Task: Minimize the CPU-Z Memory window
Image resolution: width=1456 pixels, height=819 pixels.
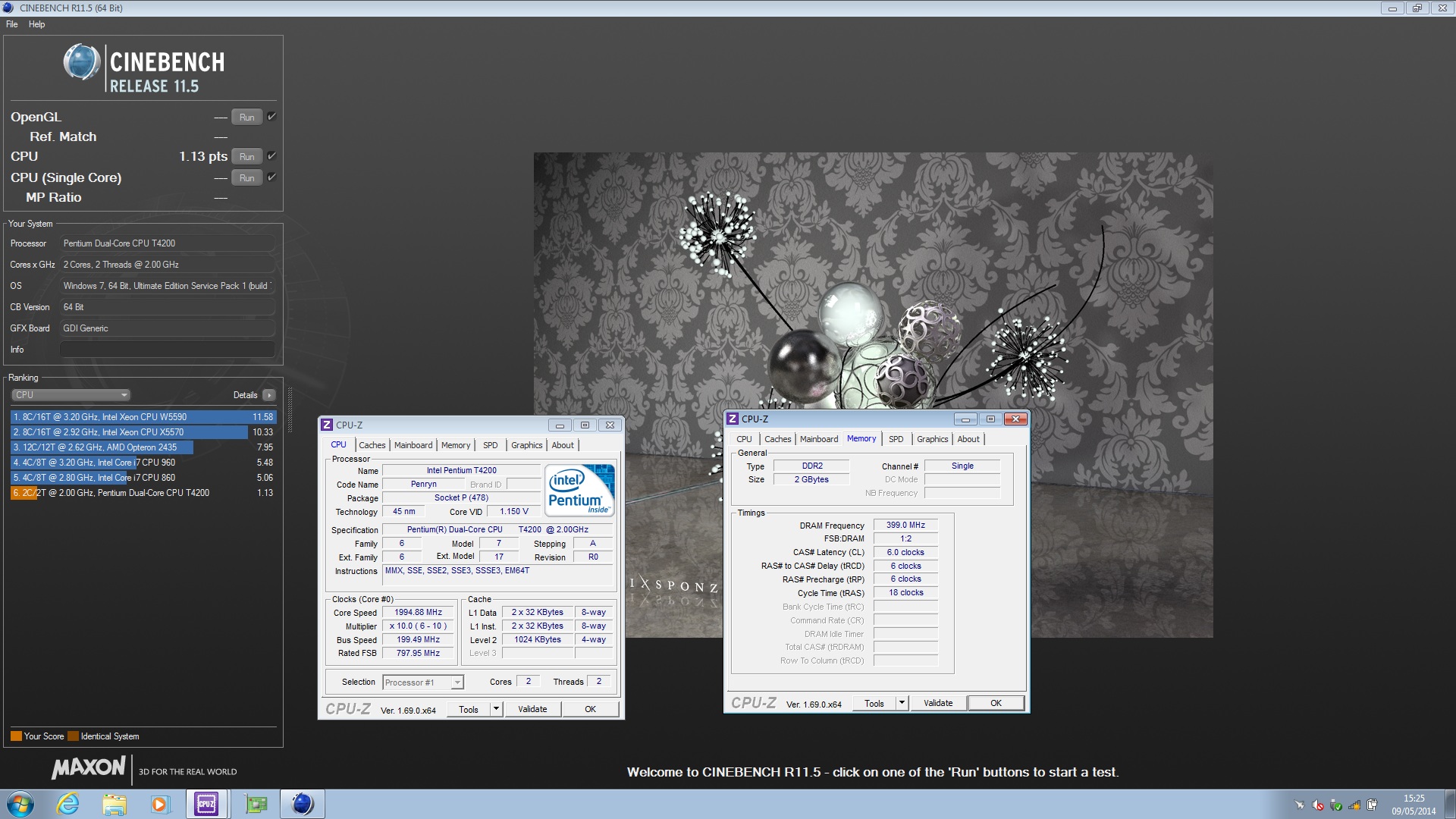Action: 965,419
